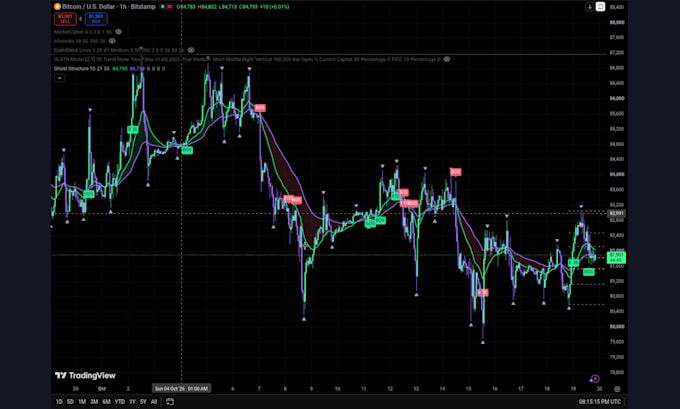Set the time range to 1Y
The width and height of the screenshot is (680, 409).
(133, 402)
